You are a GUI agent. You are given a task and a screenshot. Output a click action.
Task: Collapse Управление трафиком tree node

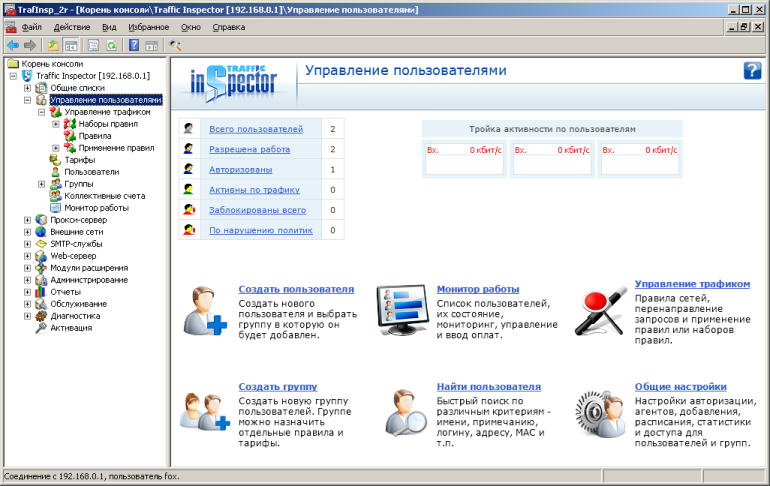coord(42,112)
